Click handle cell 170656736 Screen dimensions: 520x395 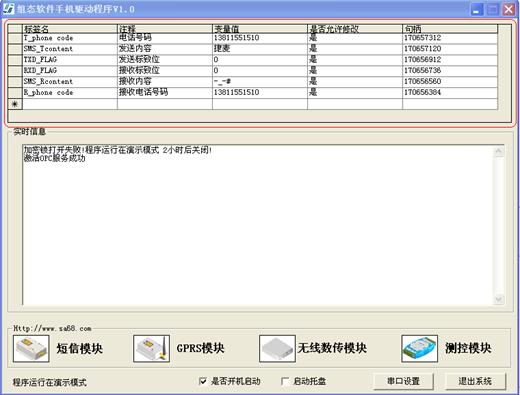450,71
